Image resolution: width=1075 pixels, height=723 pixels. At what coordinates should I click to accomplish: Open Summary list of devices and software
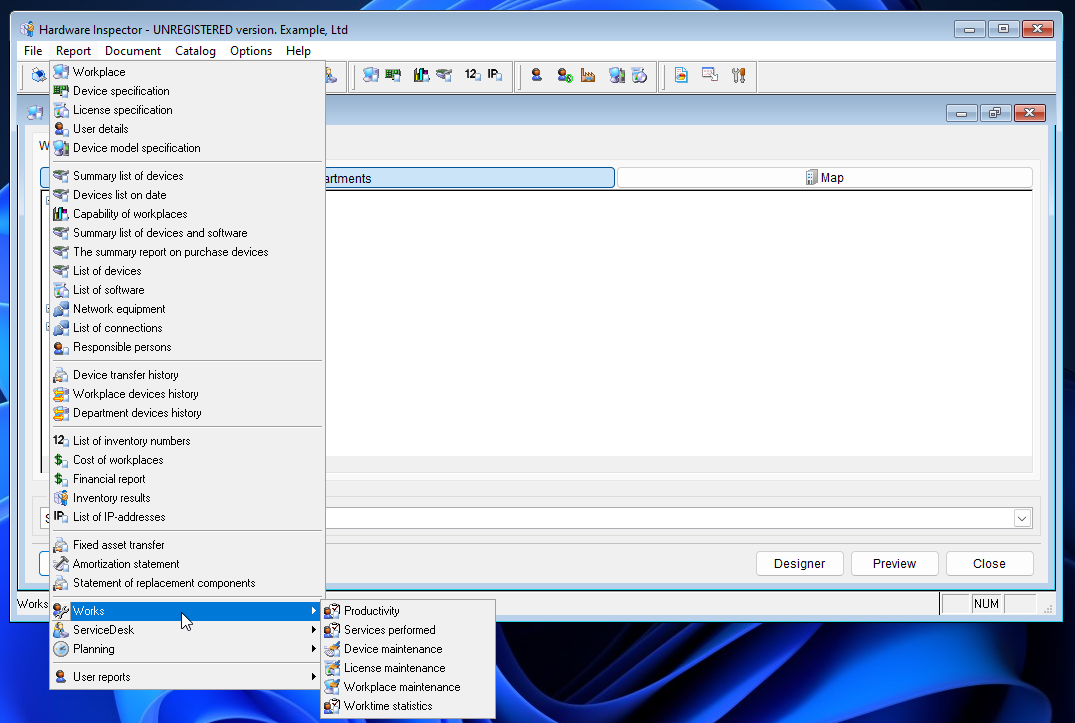pyautogui.click(x=187, y=233)
